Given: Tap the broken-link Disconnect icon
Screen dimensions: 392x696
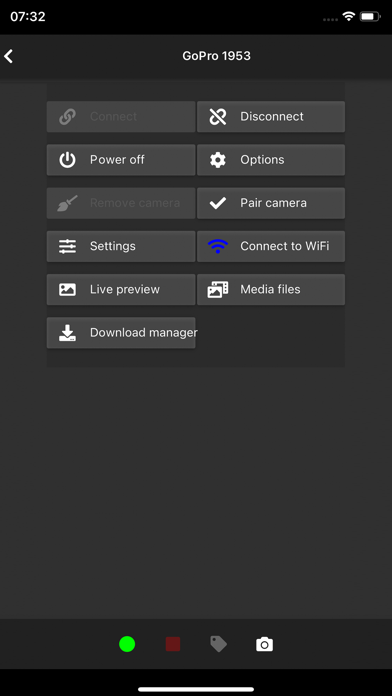Looking at the screenshot, I should tap(218, 117).
